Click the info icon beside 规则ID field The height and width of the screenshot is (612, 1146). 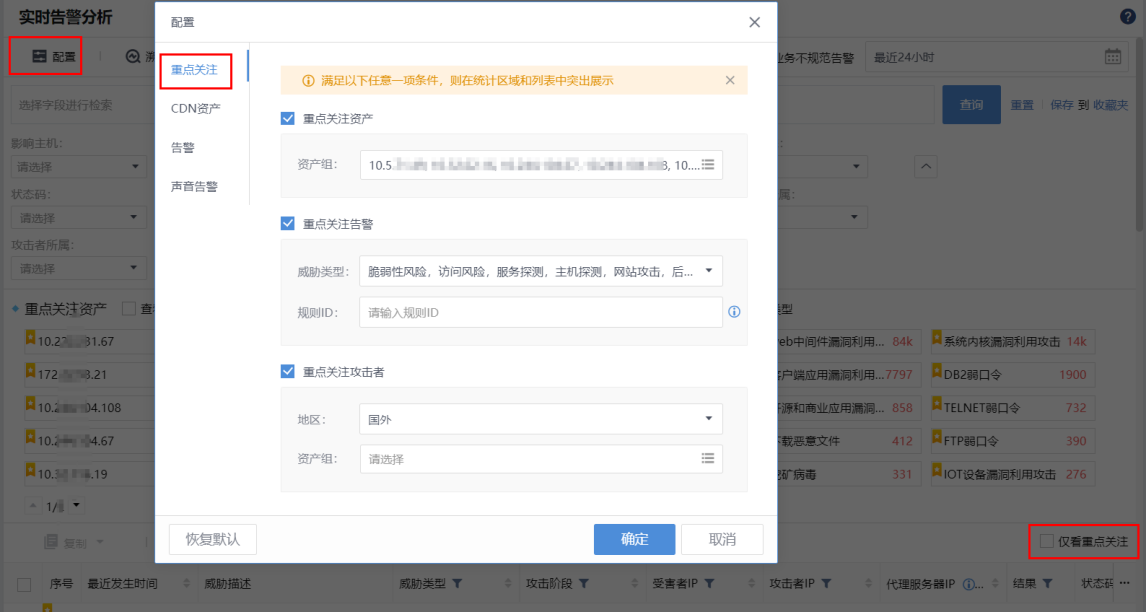734,312
